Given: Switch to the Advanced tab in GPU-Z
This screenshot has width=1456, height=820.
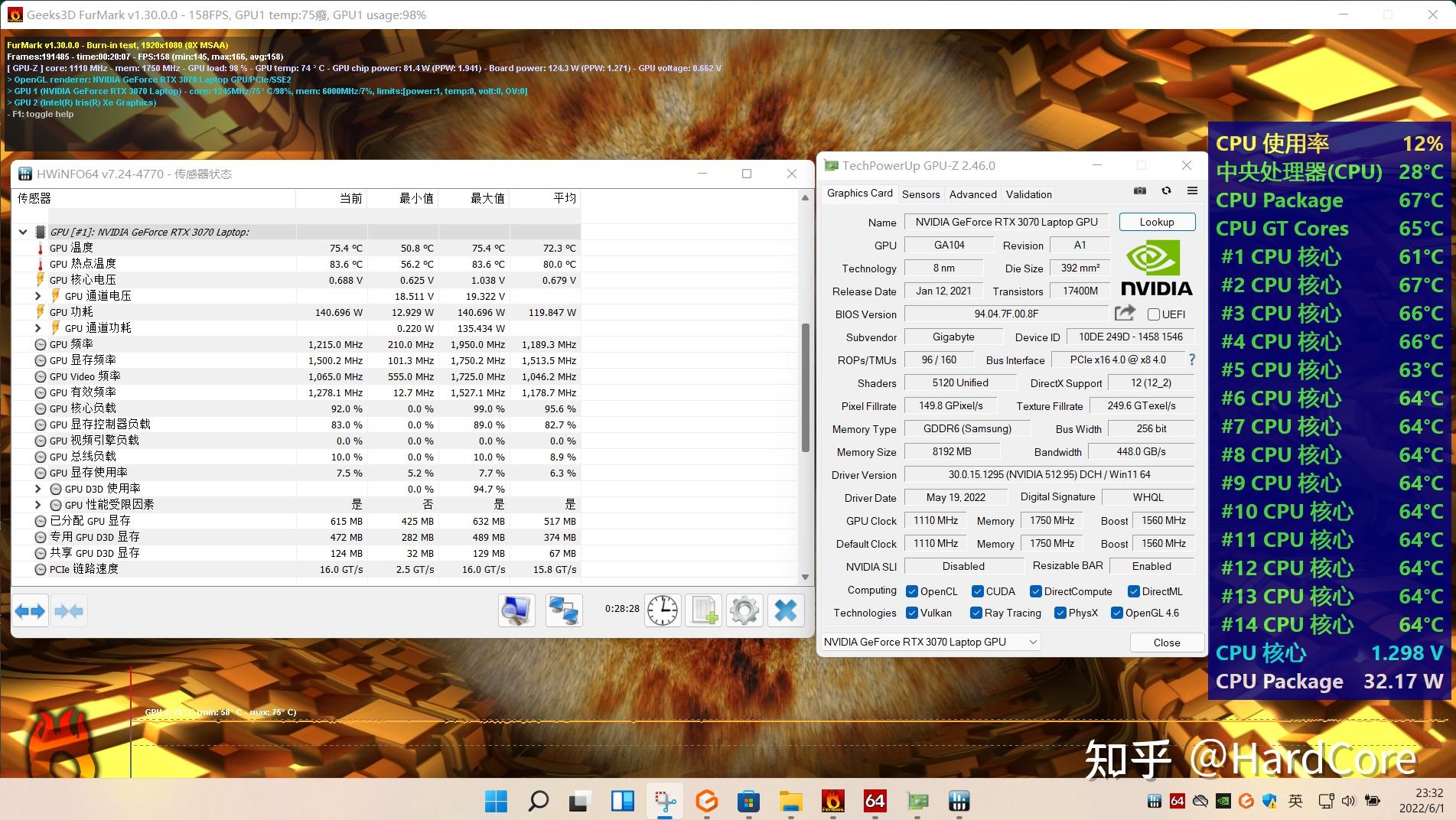Looking at the screenshot, I should (972, 194).
